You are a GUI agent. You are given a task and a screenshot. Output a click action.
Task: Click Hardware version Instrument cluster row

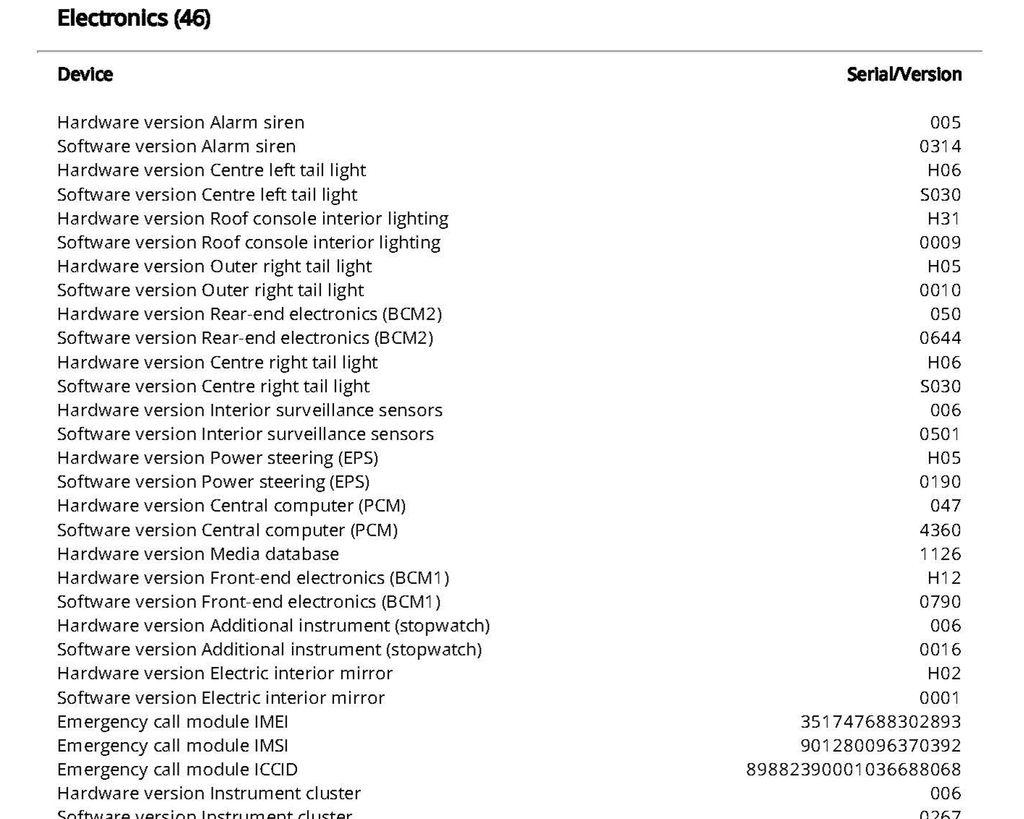tap(509, 794)
